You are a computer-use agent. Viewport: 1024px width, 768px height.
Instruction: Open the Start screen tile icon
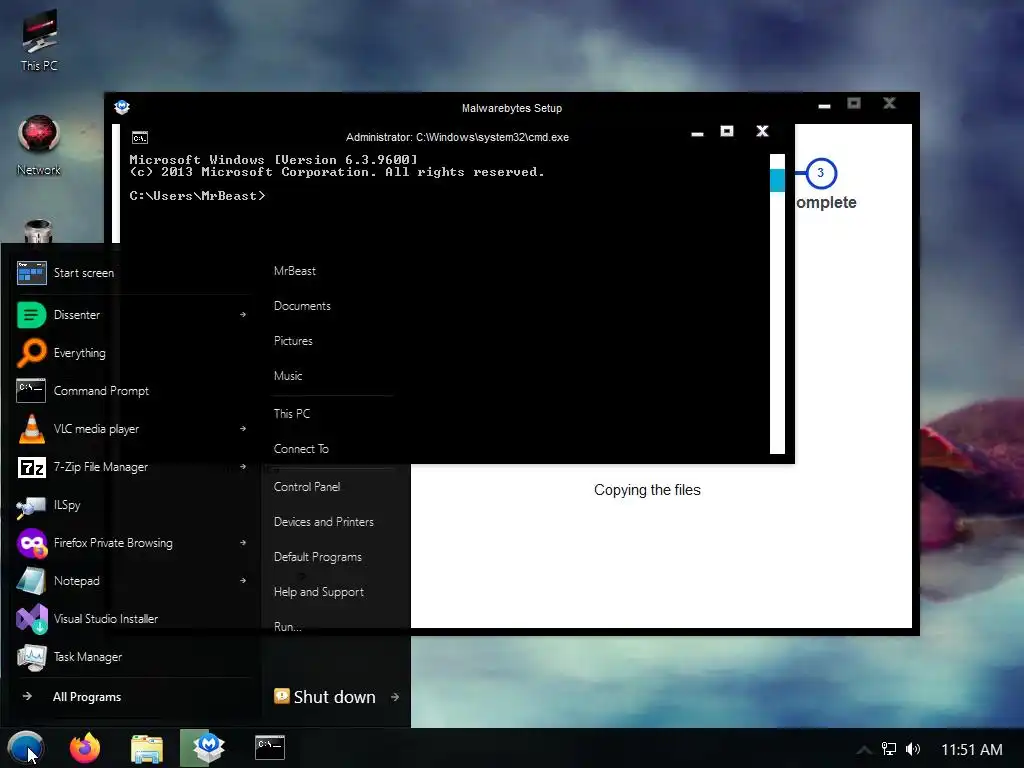pos(31,273)
